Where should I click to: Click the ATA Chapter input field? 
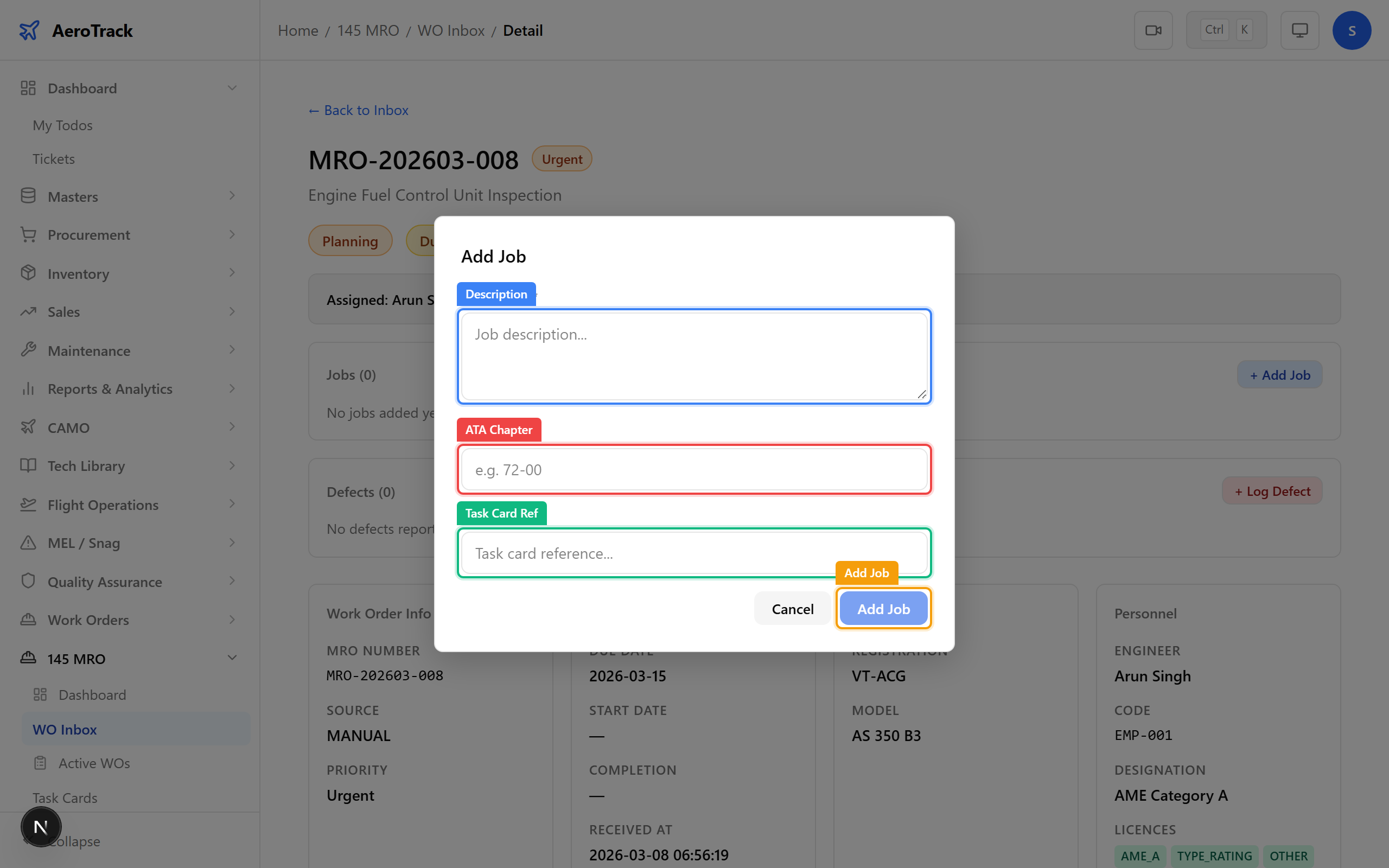click(x=693, y=469)
